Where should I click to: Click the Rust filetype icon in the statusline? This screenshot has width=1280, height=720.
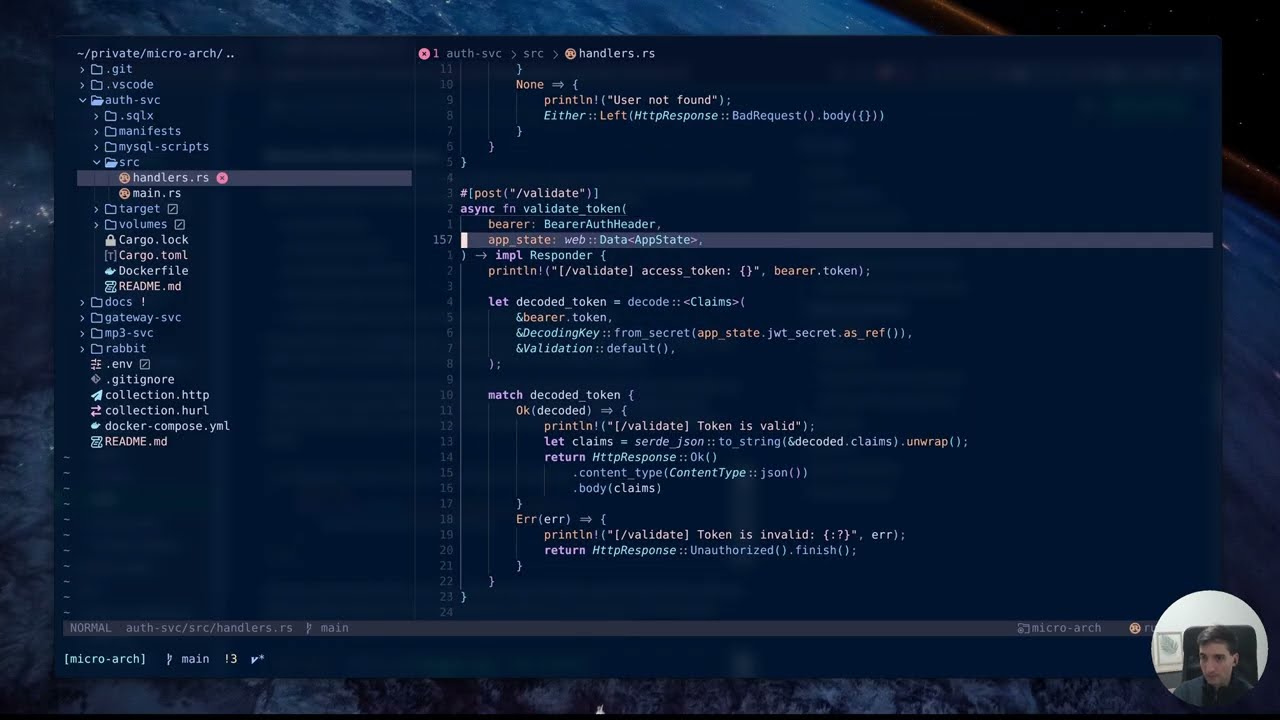(x=1135, y=628)
